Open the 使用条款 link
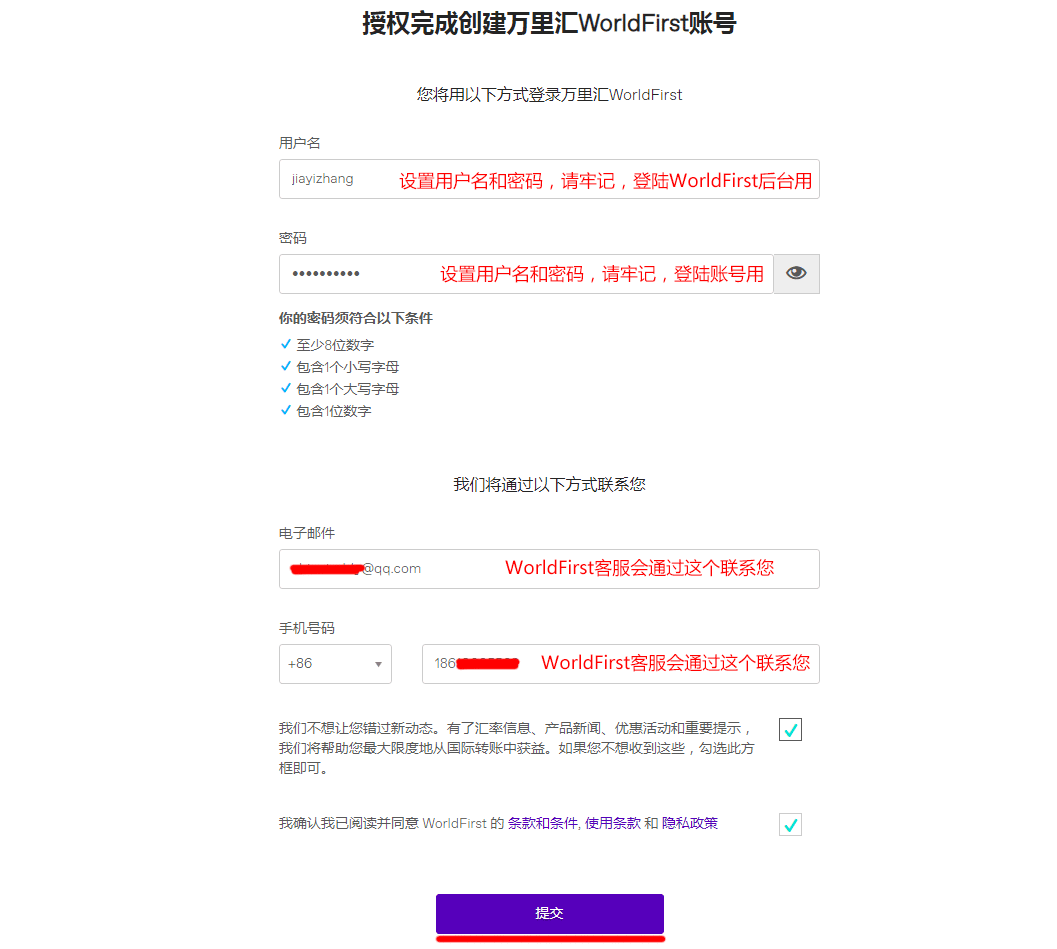 tap(613, 823)
